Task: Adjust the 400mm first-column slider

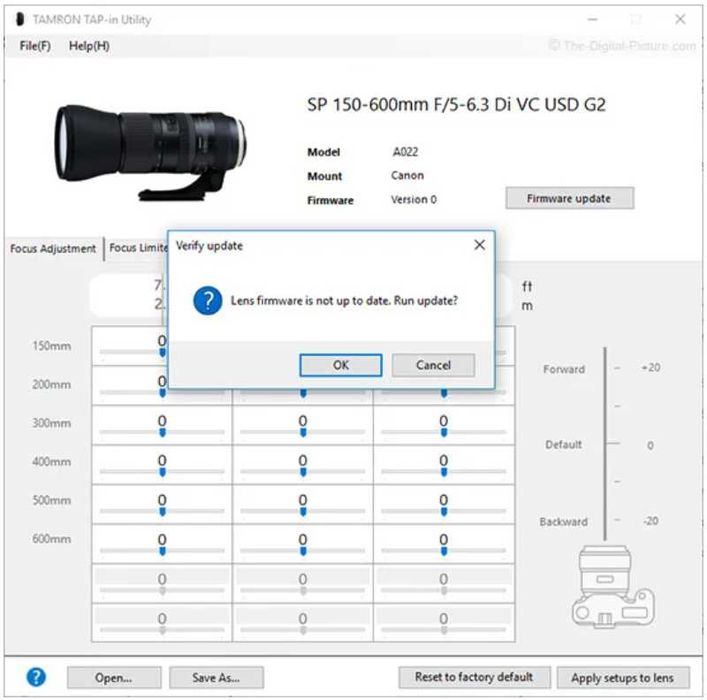Action: click(162, 471)
